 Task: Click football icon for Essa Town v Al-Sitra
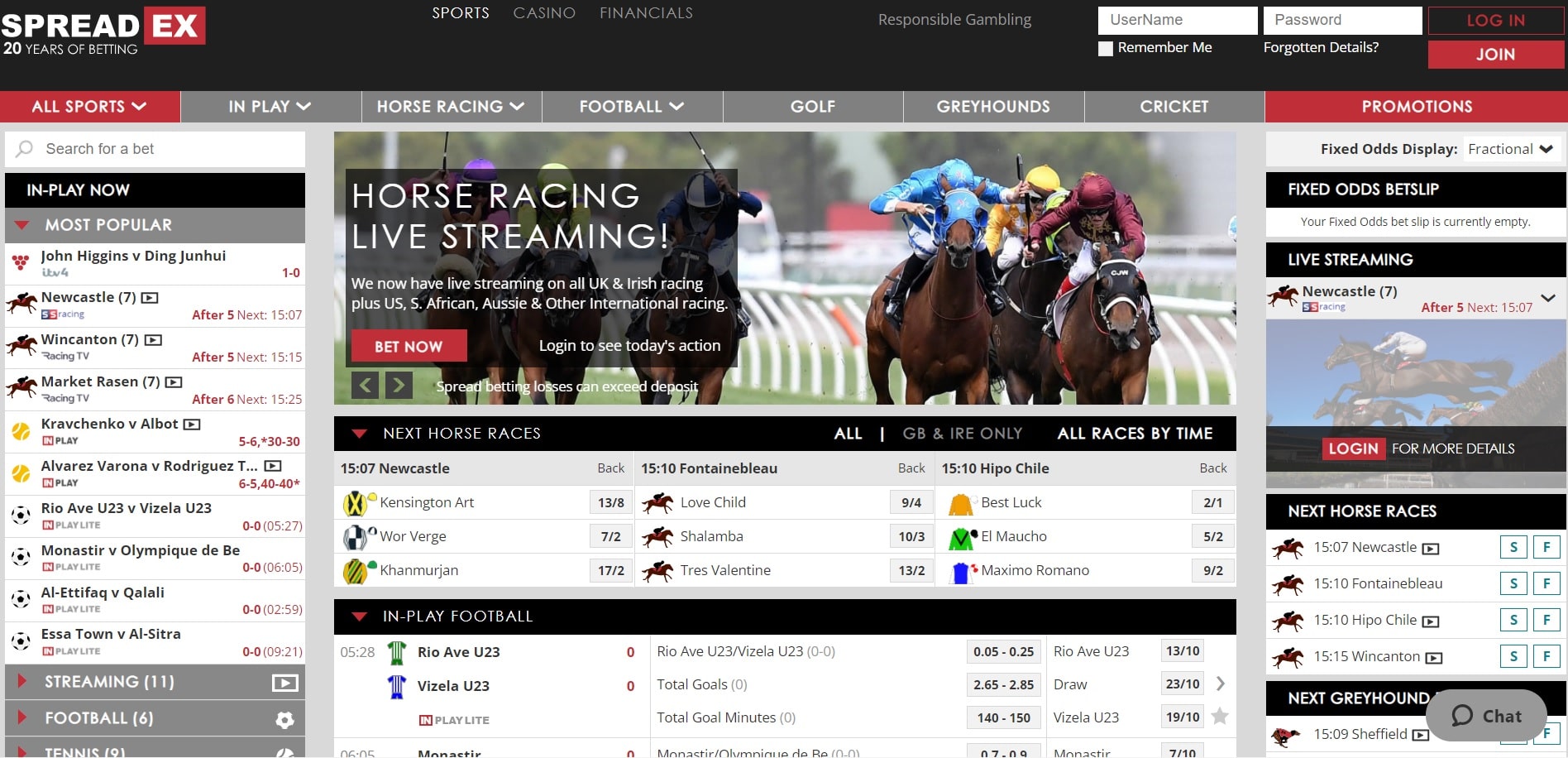tap(21, 641)
